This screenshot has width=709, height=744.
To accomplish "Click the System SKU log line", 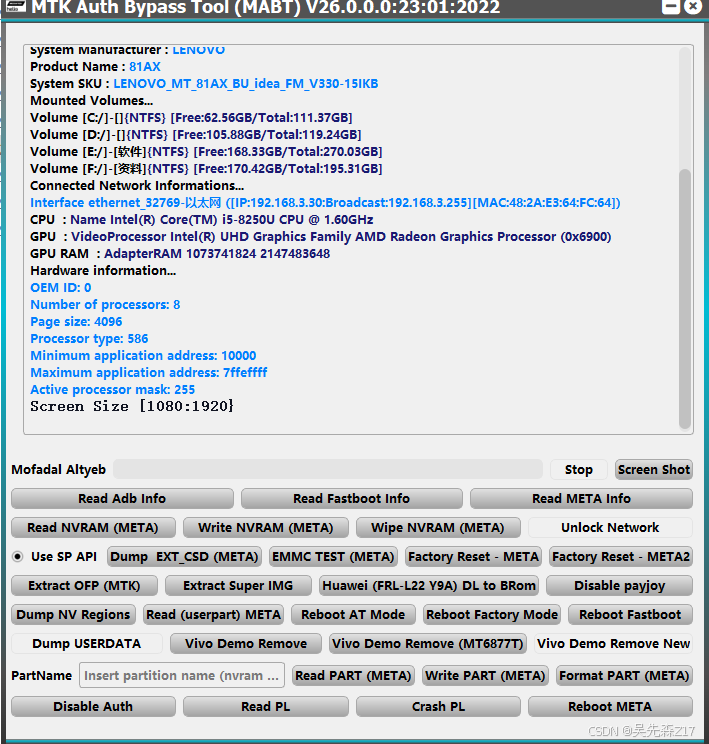I will coord(204,84).
